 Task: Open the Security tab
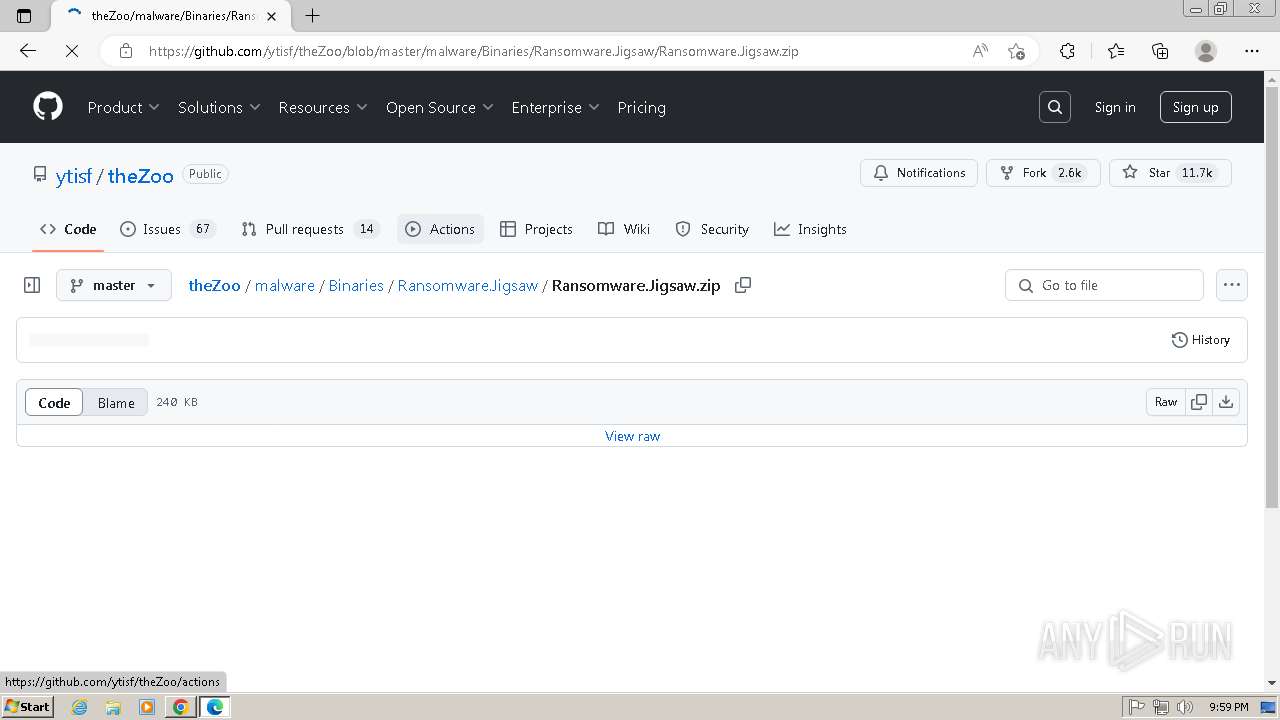pyautogui.click(x=712, y=229)
